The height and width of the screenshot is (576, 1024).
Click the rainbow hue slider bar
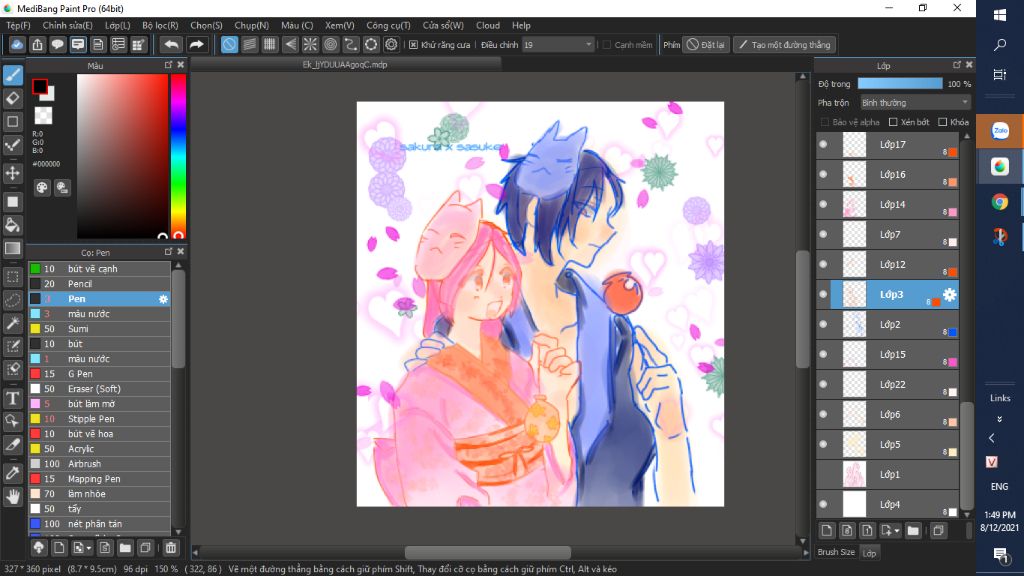tap(178, 155)
